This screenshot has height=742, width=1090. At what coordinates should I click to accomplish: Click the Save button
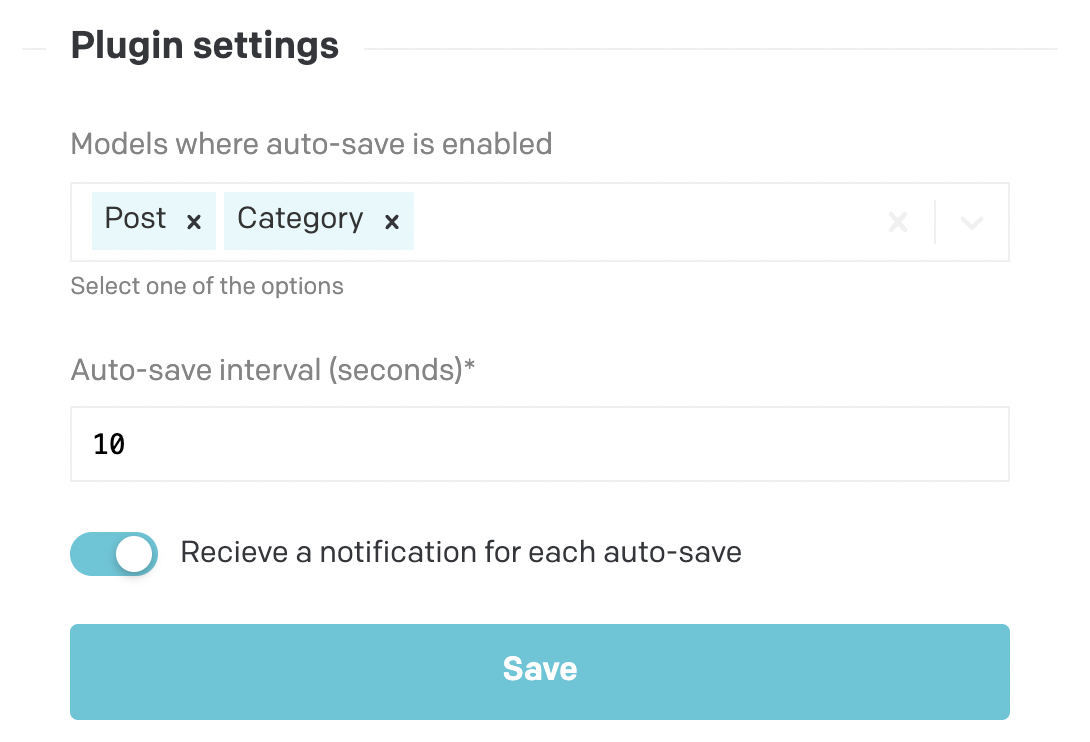pos(540,671)
